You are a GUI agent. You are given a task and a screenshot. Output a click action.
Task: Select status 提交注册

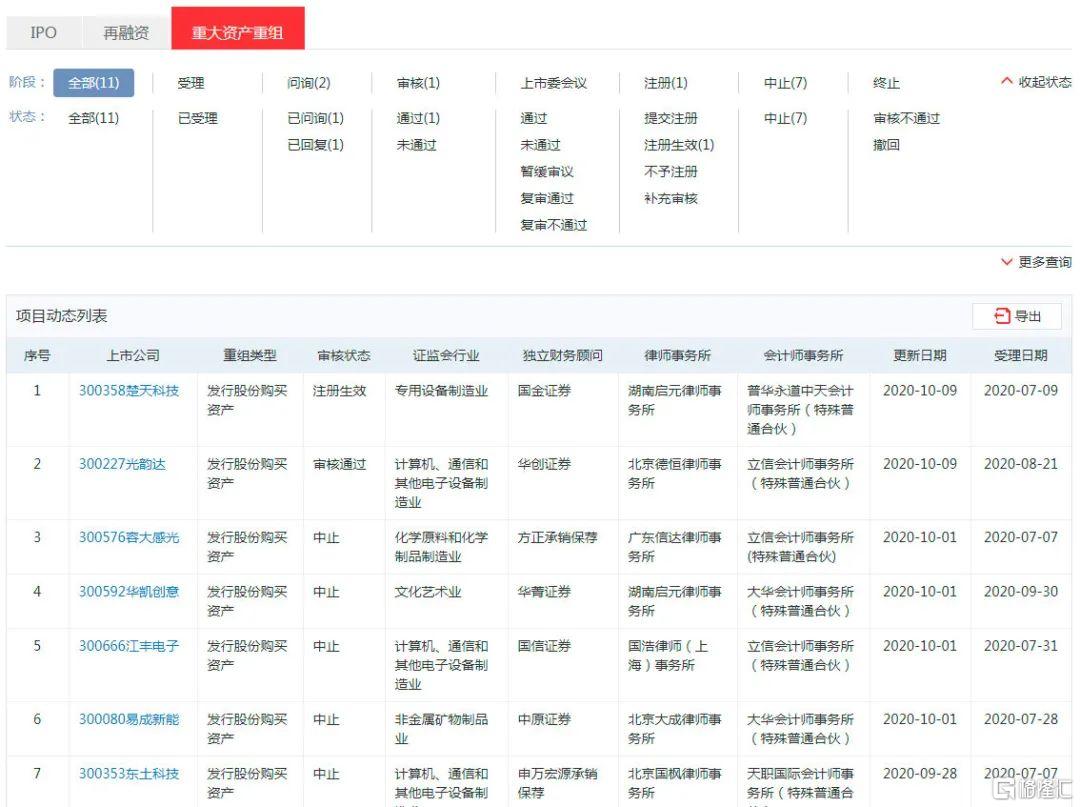pos(671,118)
